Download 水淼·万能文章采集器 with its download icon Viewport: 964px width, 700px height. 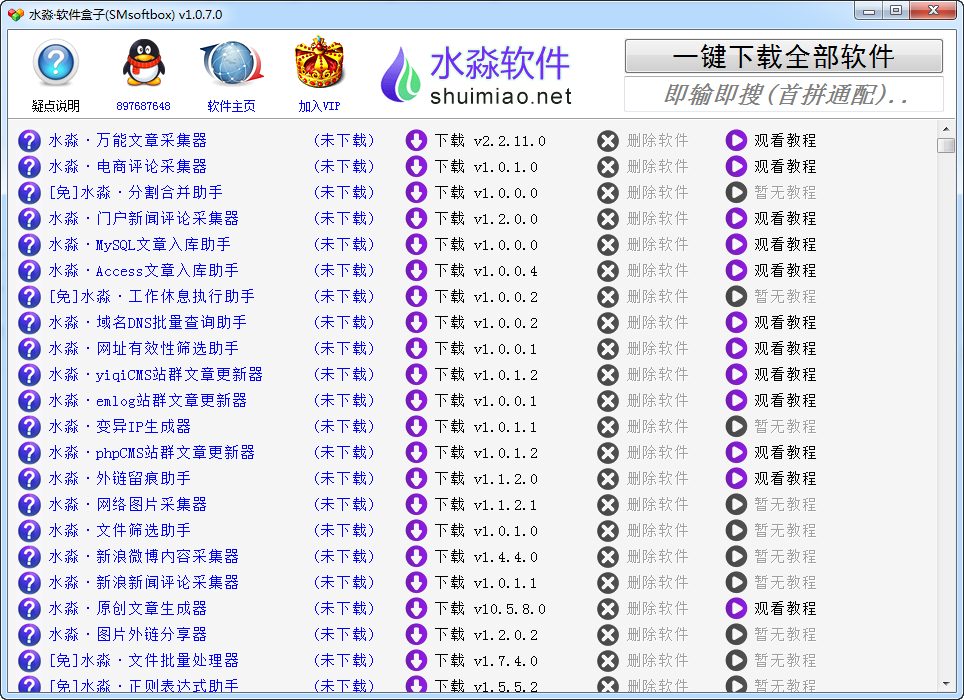416,141
